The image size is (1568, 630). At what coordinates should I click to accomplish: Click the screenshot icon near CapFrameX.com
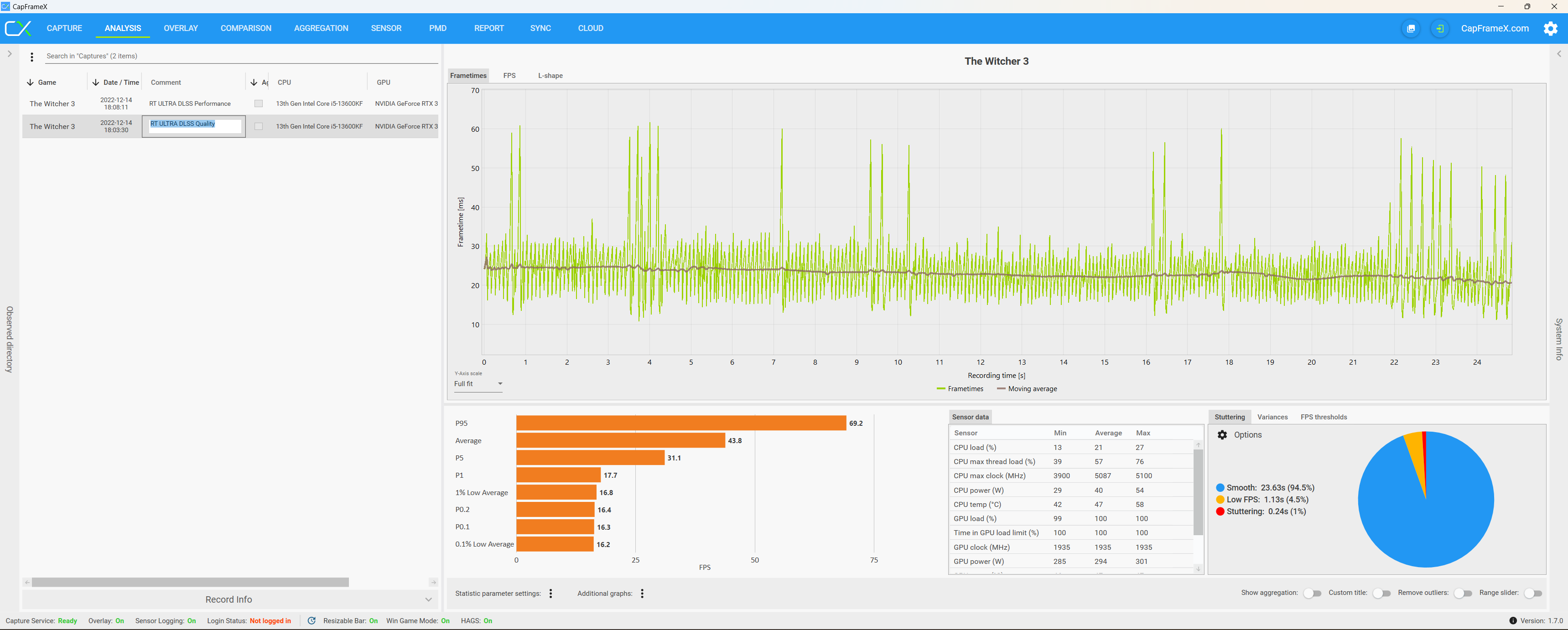pyautogui.click(x=1410, y=29)
